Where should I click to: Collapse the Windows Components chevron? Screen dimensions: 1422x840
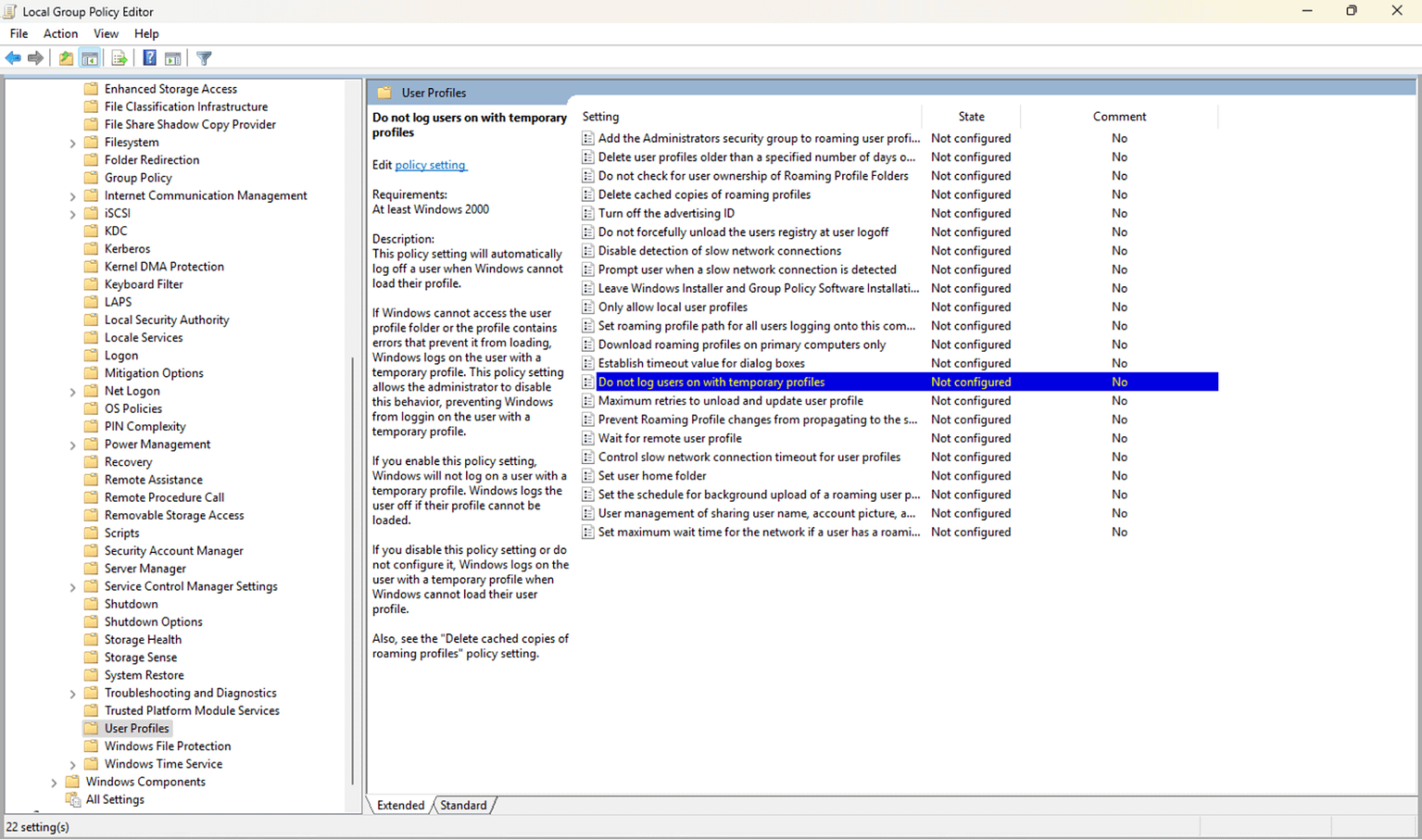pyautogui.click(x=54, y=782)
